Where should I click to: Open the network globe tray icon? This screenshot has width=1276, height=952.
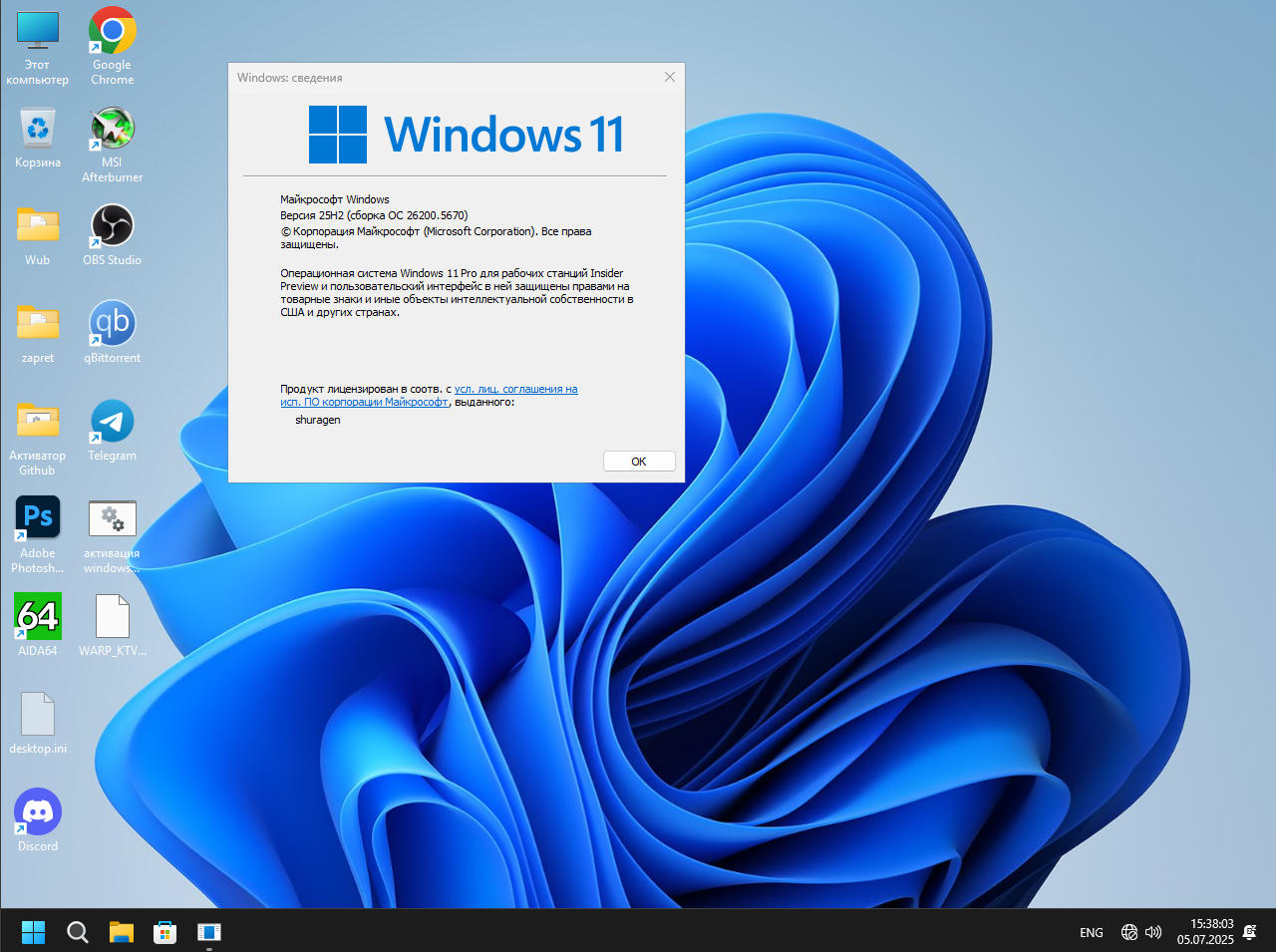click(x=1129, y=932)
